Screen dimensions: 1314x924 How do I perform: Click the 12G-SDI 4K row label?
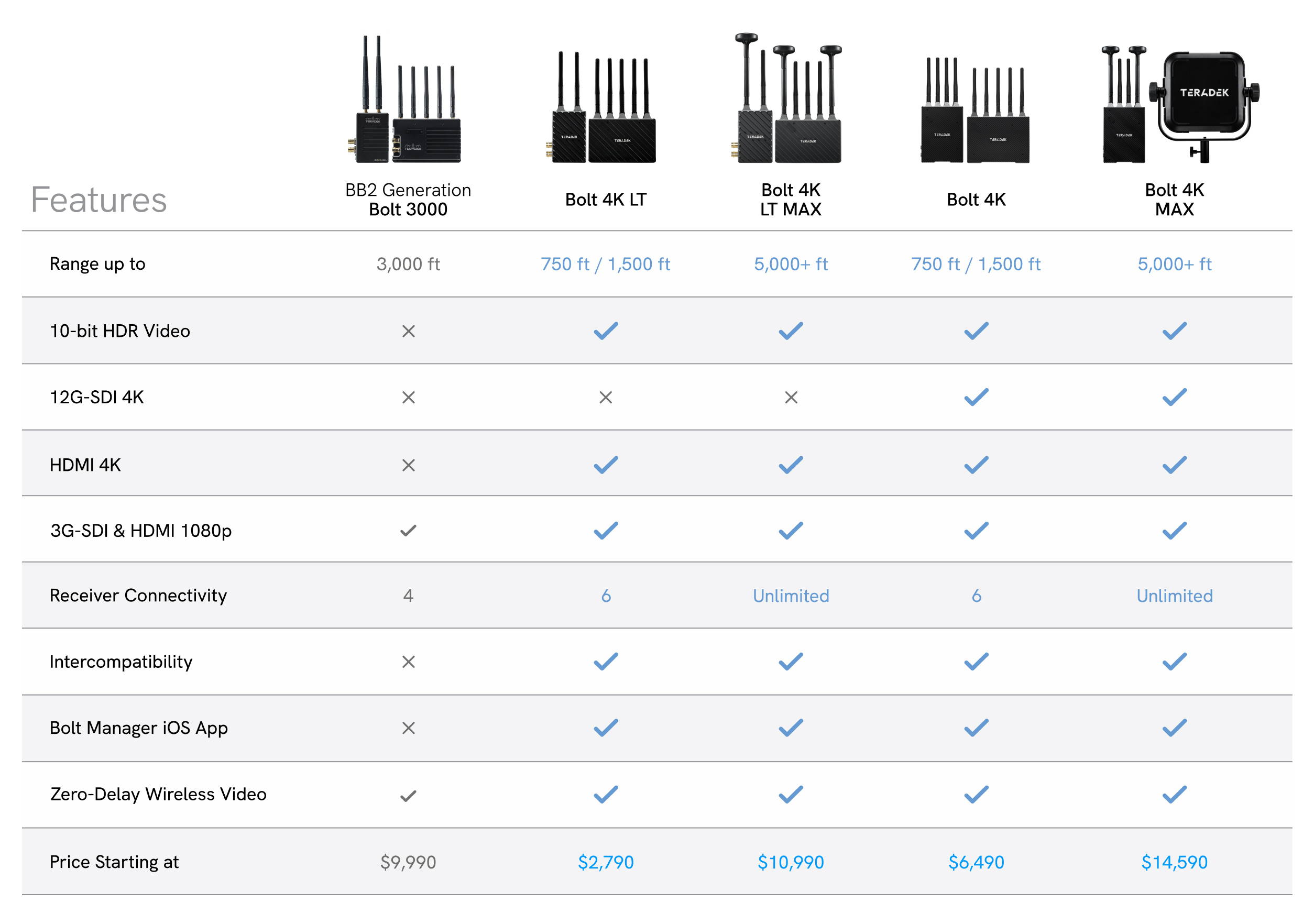point(97,397)
